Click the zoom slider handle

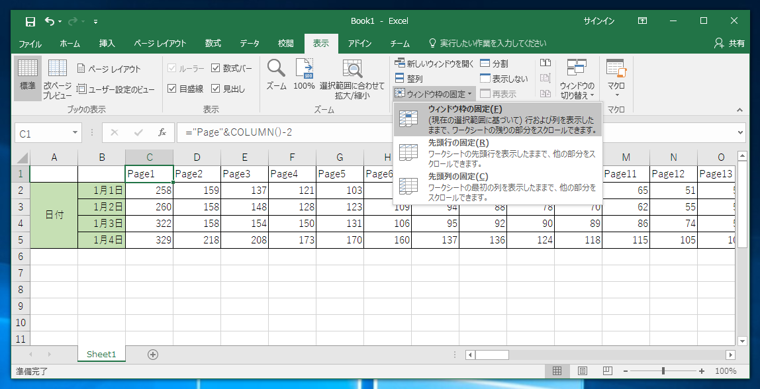click(x=663, y=371)
